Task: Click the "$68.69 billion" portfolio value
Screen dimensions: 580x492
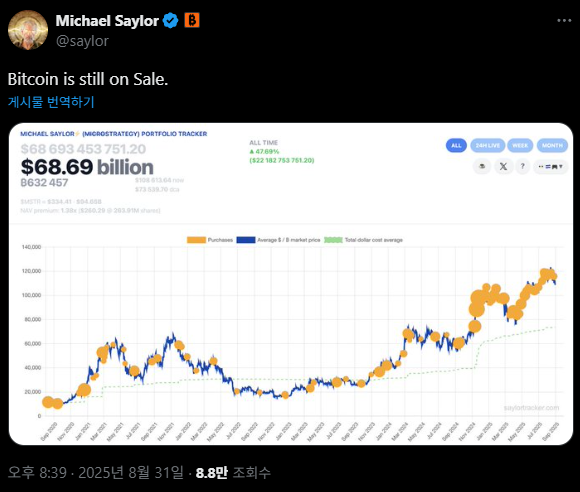Action: tap(87, 167)
